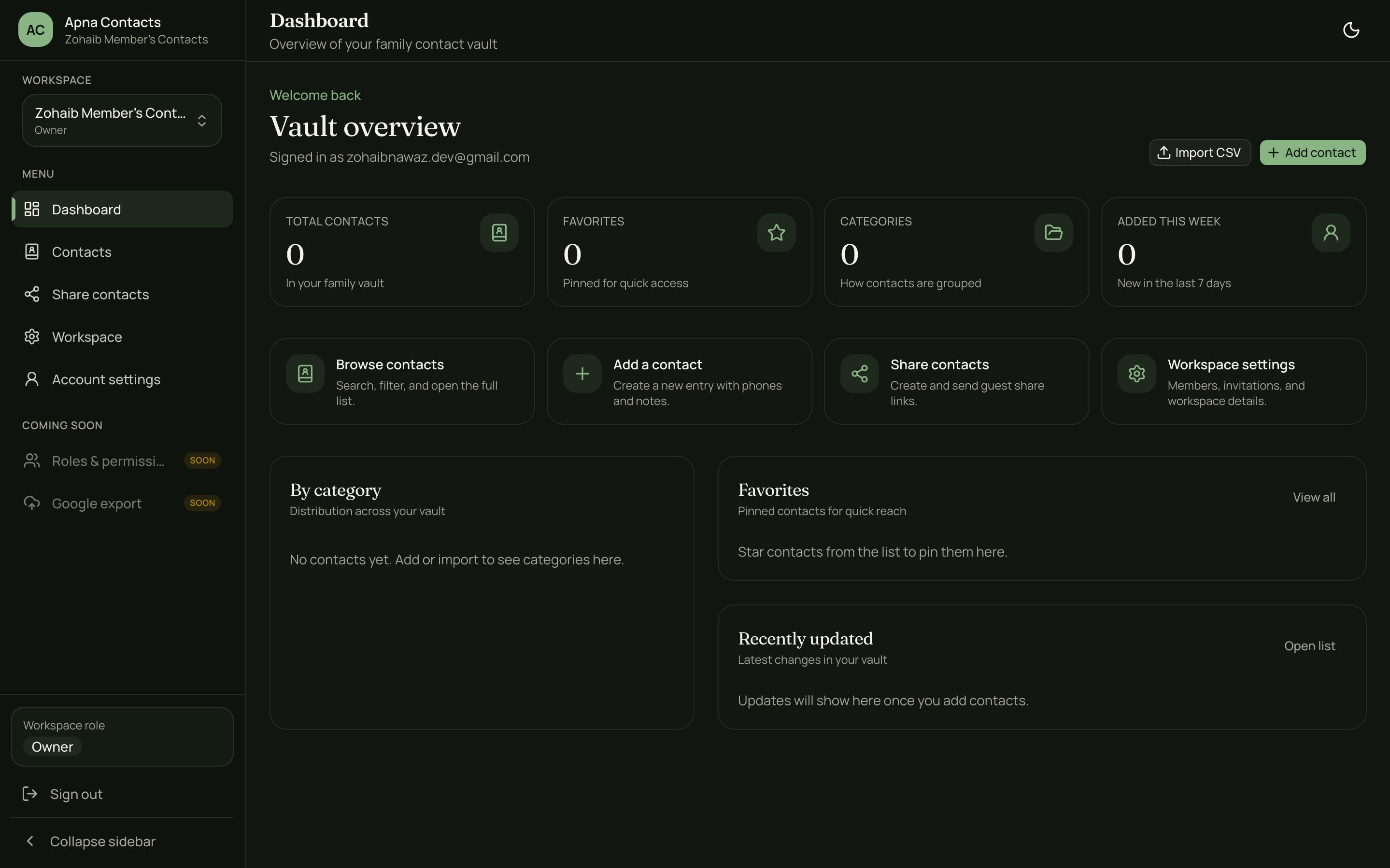The height and width of the screenshot is (868, 1390).
Task: Click the Roles users icon
Action: point(32,461)
